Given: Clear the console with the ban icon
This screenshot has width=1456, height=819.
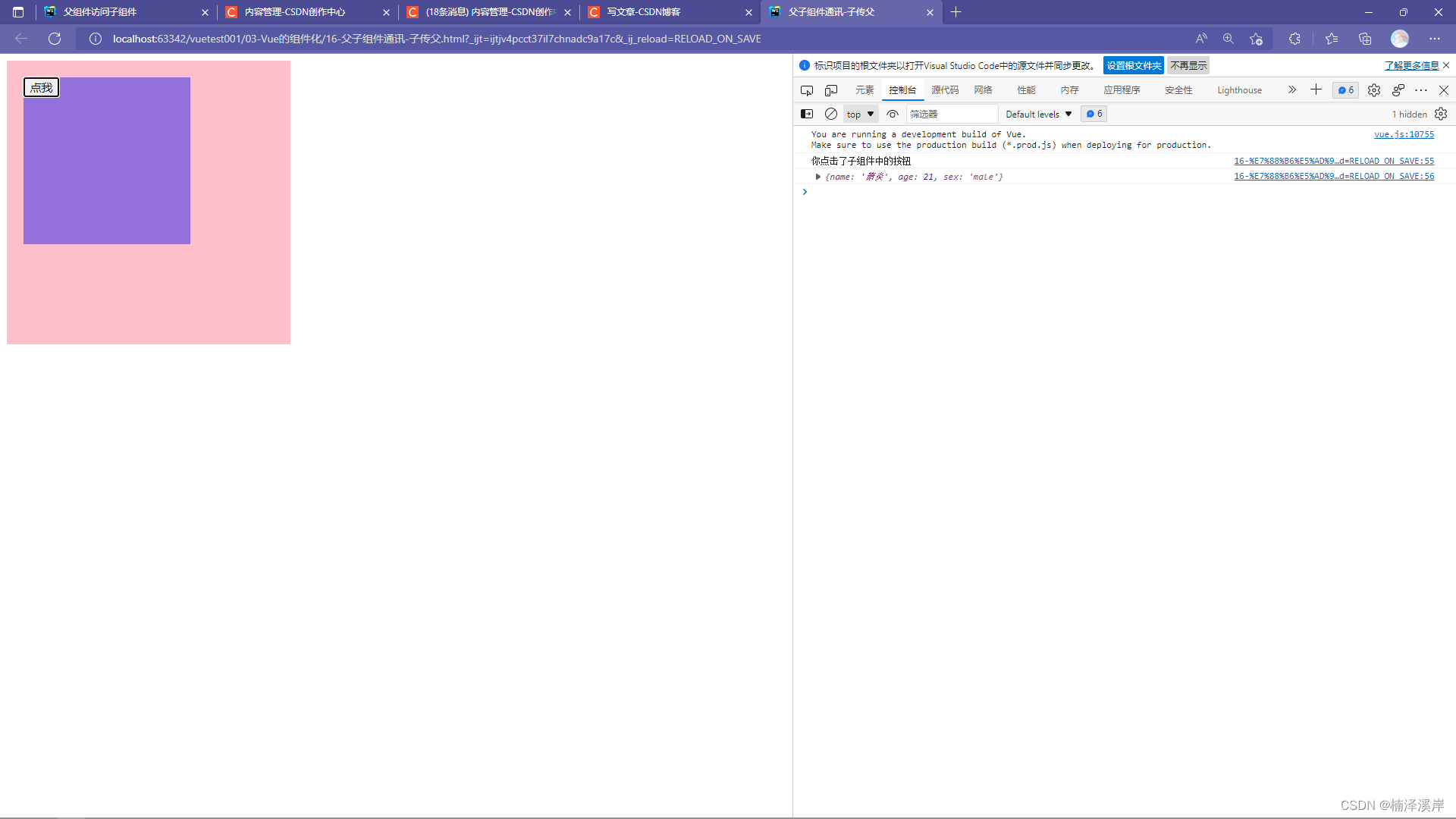Looking at the screenshot, I should tap(831, 114).
